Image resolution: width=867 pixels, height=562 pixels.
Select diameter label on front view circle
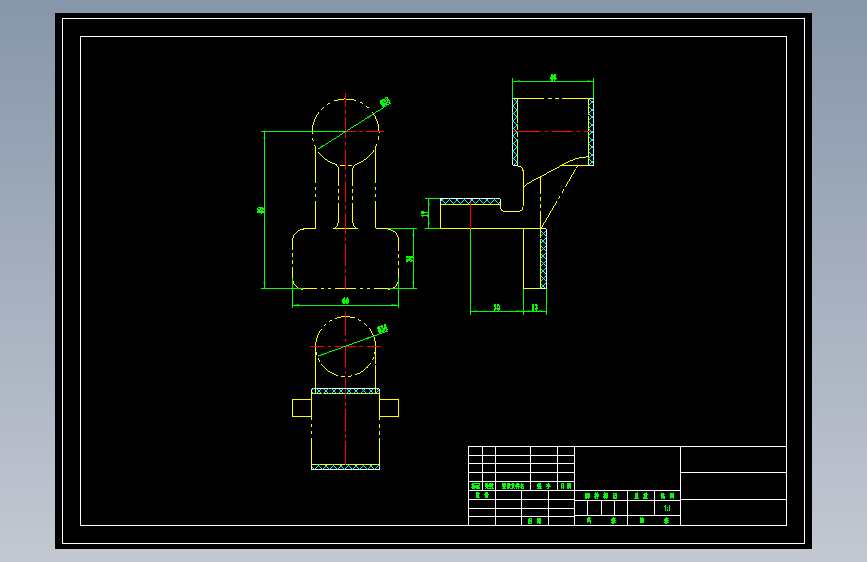click(385, 102)
